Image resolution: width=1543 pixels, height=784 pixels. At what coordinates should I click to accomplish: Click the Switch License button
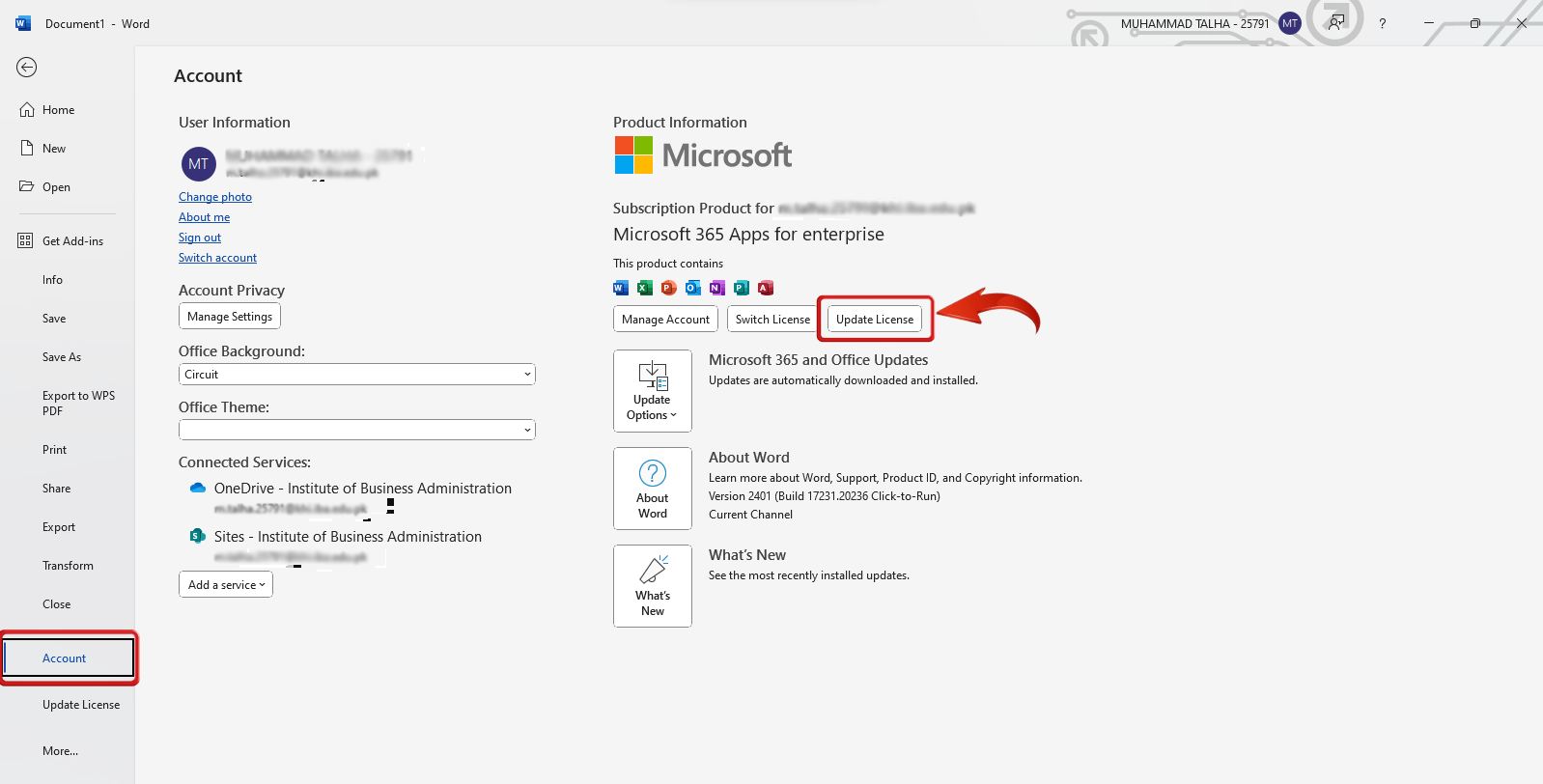click(772, 320)
